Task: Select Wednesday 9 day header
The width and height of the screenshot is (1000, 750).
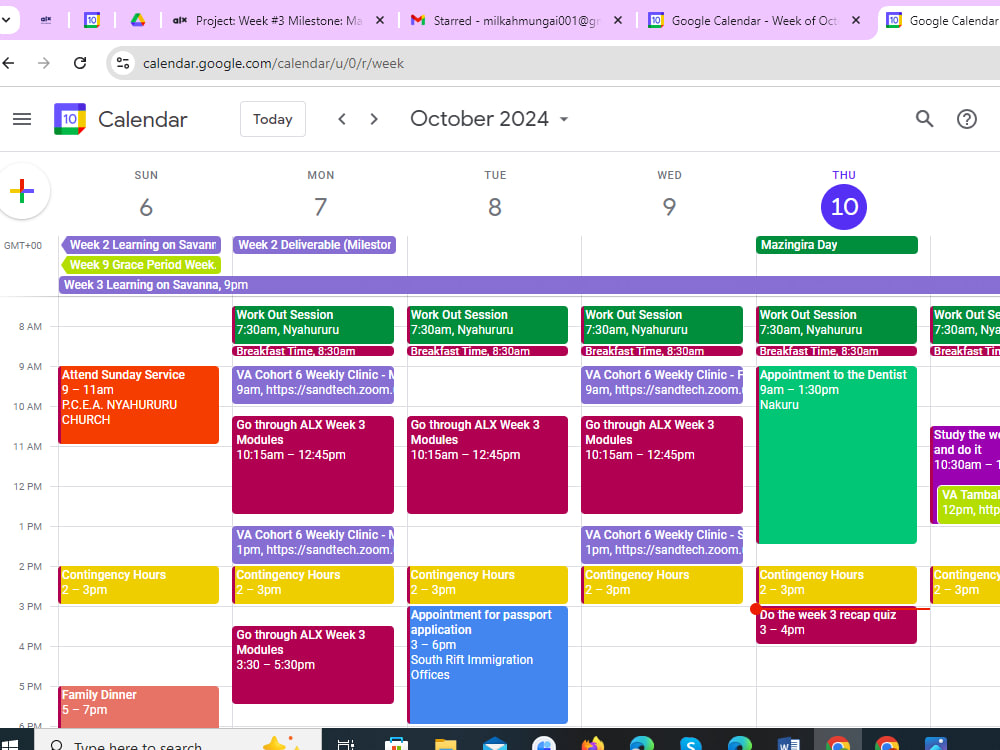Action: (x=669, y=207)
